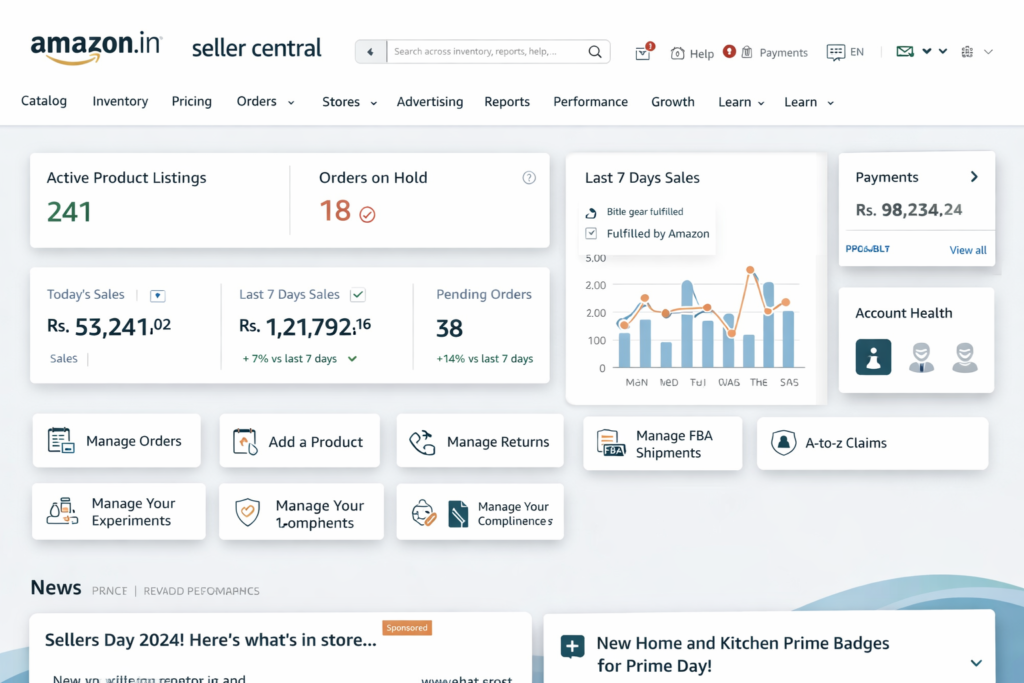Open the Pricing menu
The height and width of the screenshot is (683, 1024).
tap(191, 101)
